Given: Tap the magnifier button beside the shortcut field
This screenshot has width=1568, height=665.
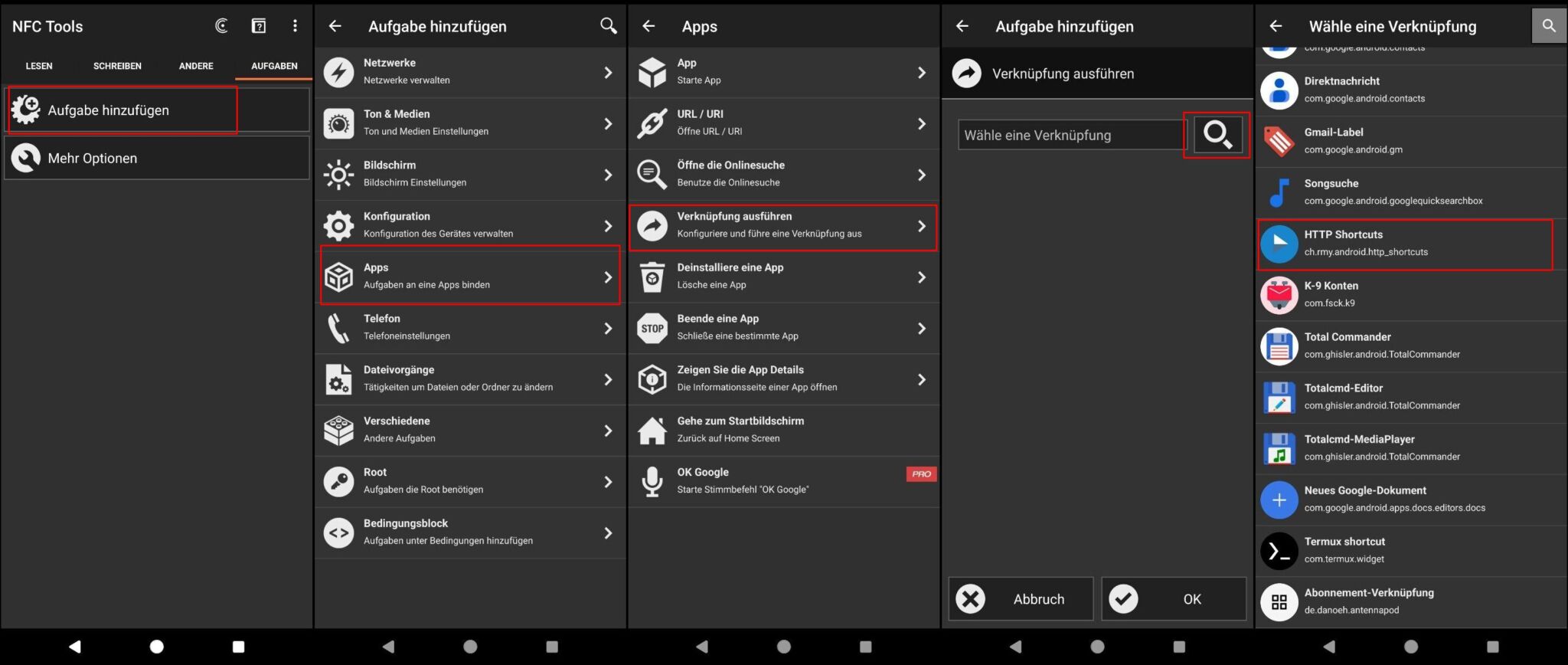Looking at the screenshot, I should [1217, 135].
